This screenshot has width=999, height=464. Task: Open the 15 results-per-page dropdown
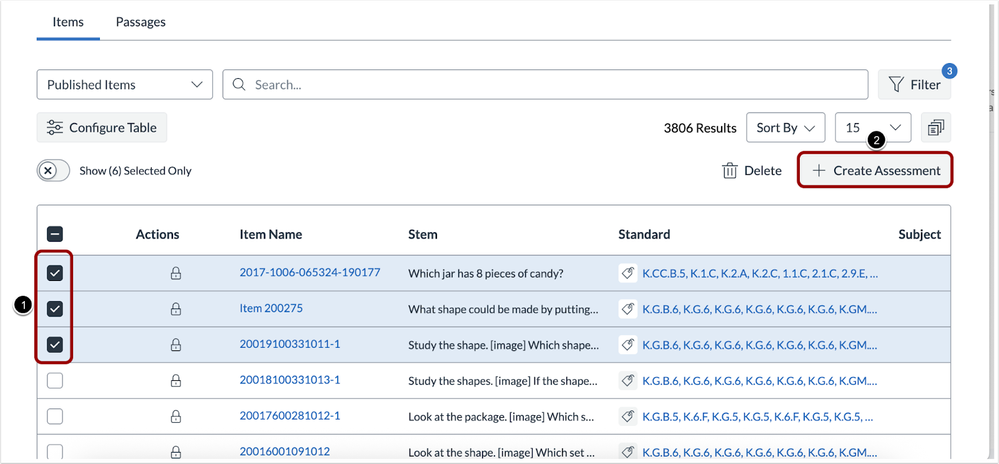[x=872, y=128]
